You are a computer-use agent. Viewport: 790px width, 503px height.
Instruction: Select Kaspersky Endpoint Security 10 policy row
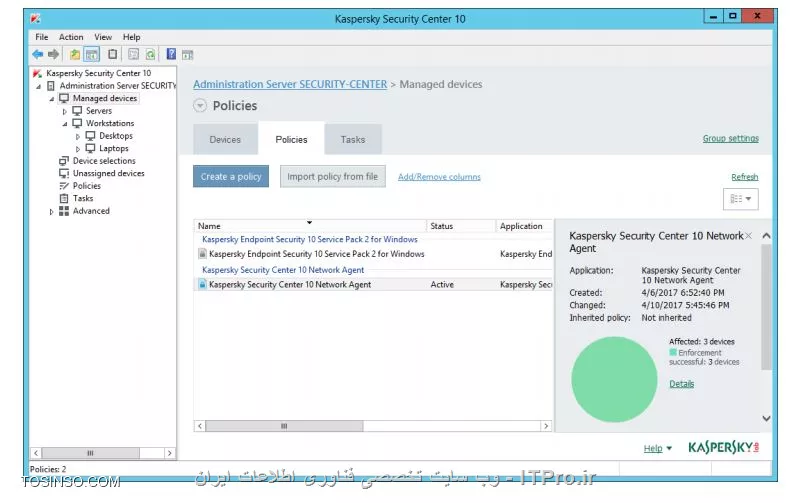[x=373, y=254]
